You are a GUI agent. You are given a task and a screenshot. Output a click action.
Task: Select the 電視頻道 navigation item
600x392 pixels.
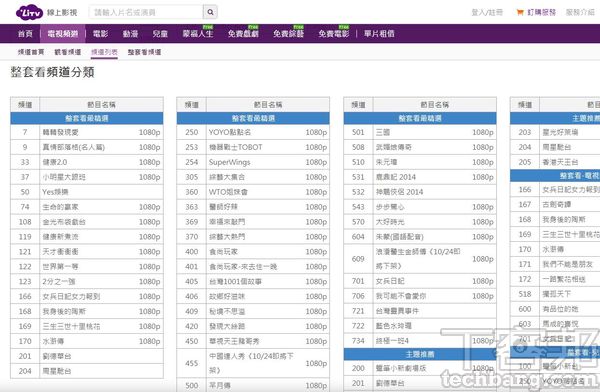pos(63,34)
